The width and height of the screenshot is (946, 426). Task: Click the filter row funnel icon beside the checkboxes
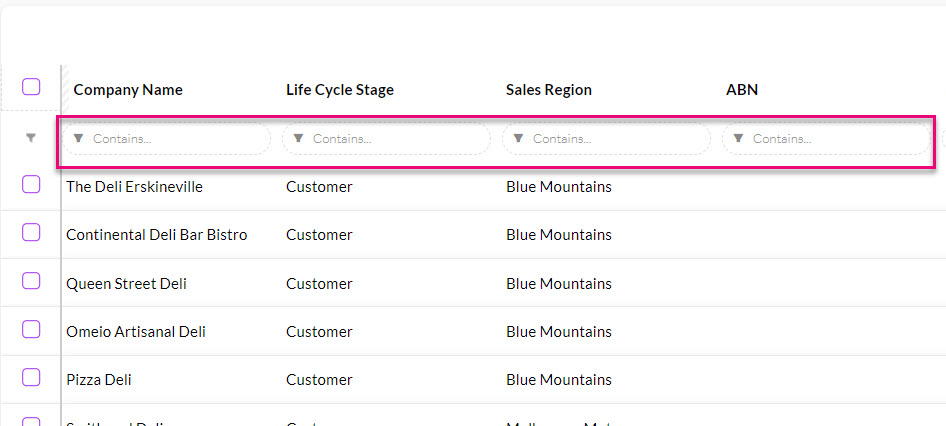[31, 138]
